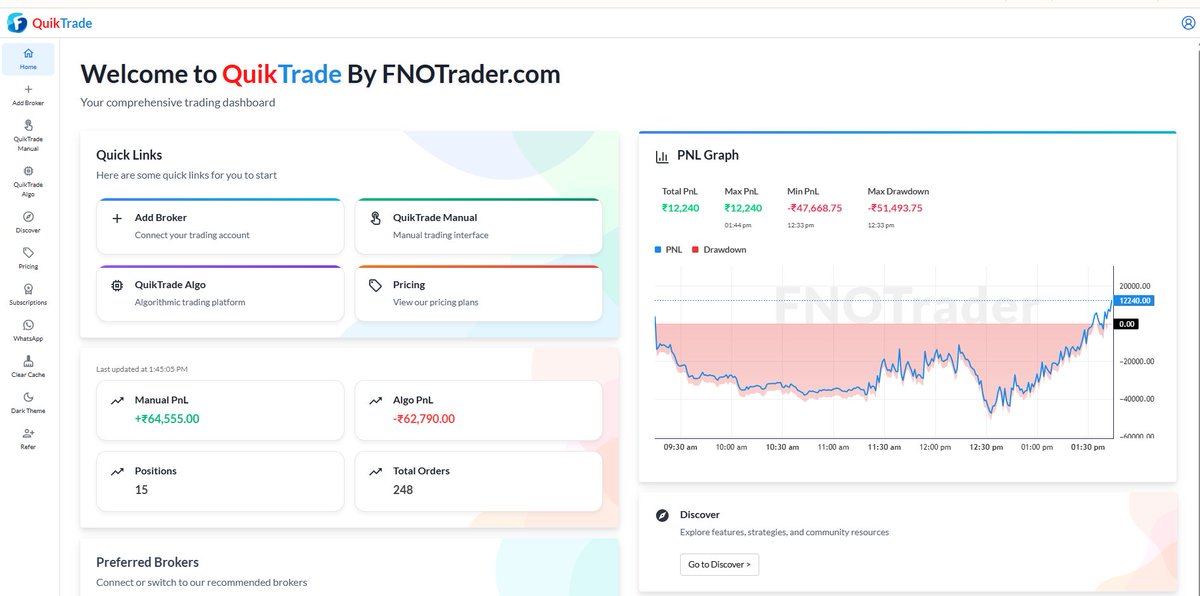
Task: Go to Home in sidebar
Action: [28, 59]
